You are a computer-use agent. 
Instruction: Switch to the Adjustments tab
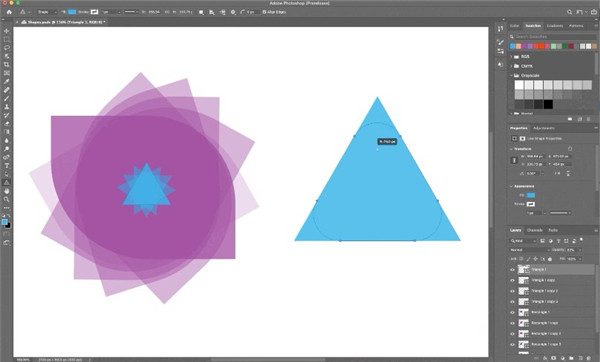(544, 128)
